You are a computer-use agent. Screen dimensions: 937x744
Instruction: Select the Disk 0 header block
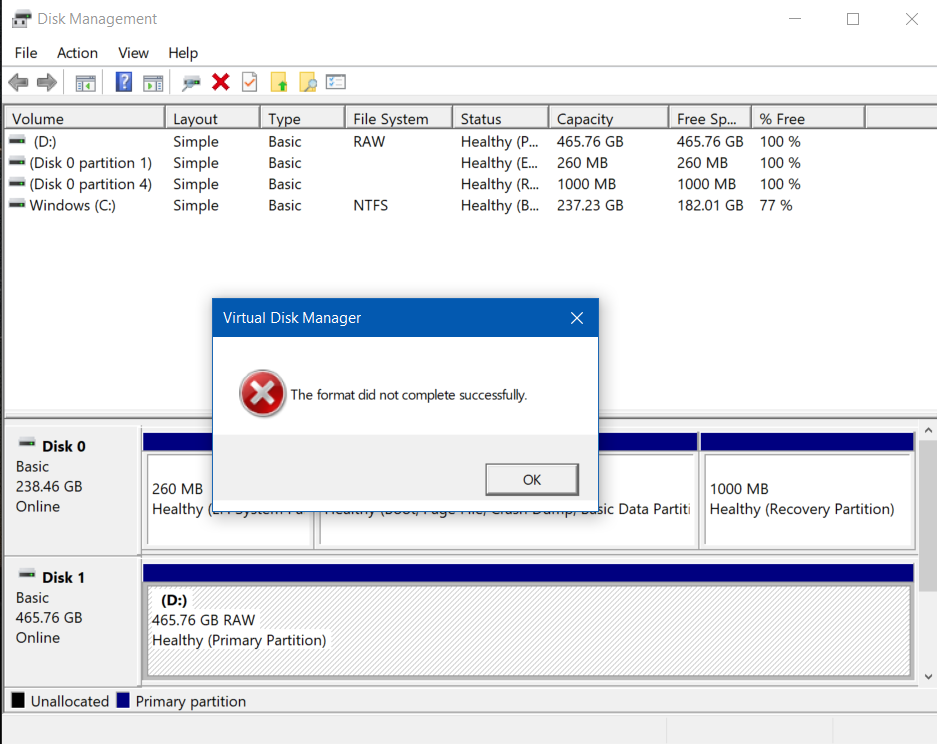tap(72, 490)
